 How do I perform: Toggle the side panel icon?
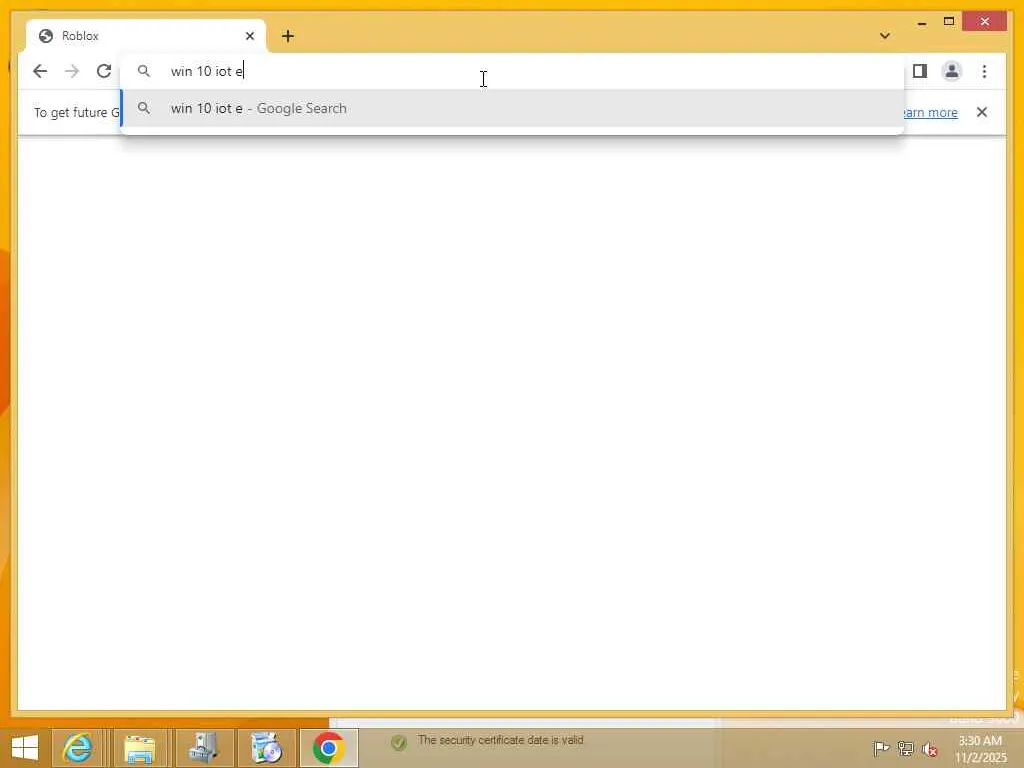point(920,71)
